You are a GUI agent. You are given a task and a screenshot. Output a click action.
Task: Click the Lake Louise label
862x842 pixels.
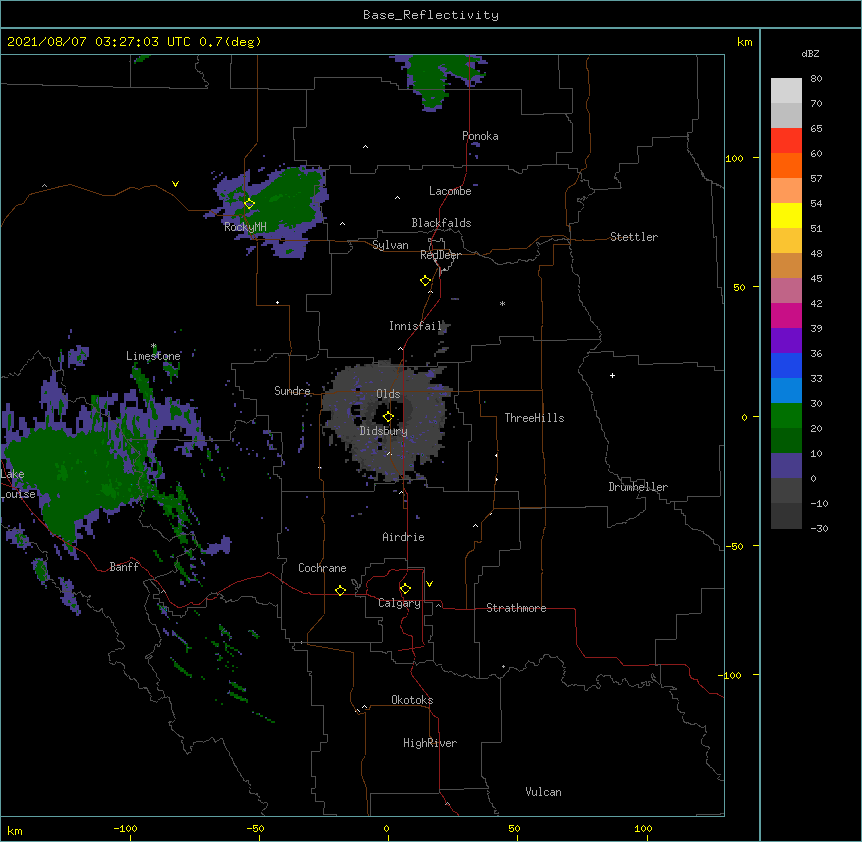18,484
